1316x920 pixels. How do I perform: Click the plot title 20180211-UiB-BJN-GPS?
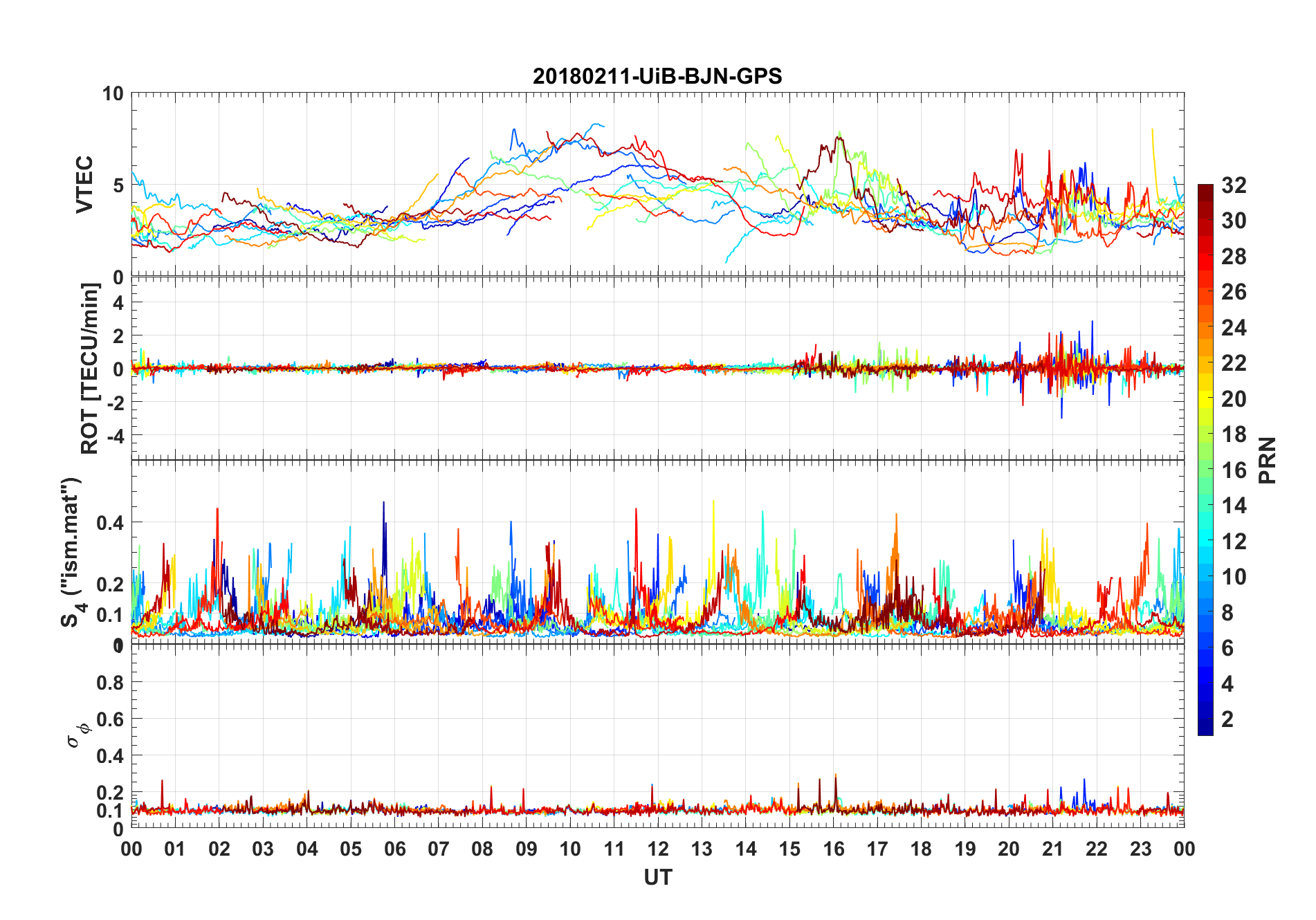(x=657, y=76)
